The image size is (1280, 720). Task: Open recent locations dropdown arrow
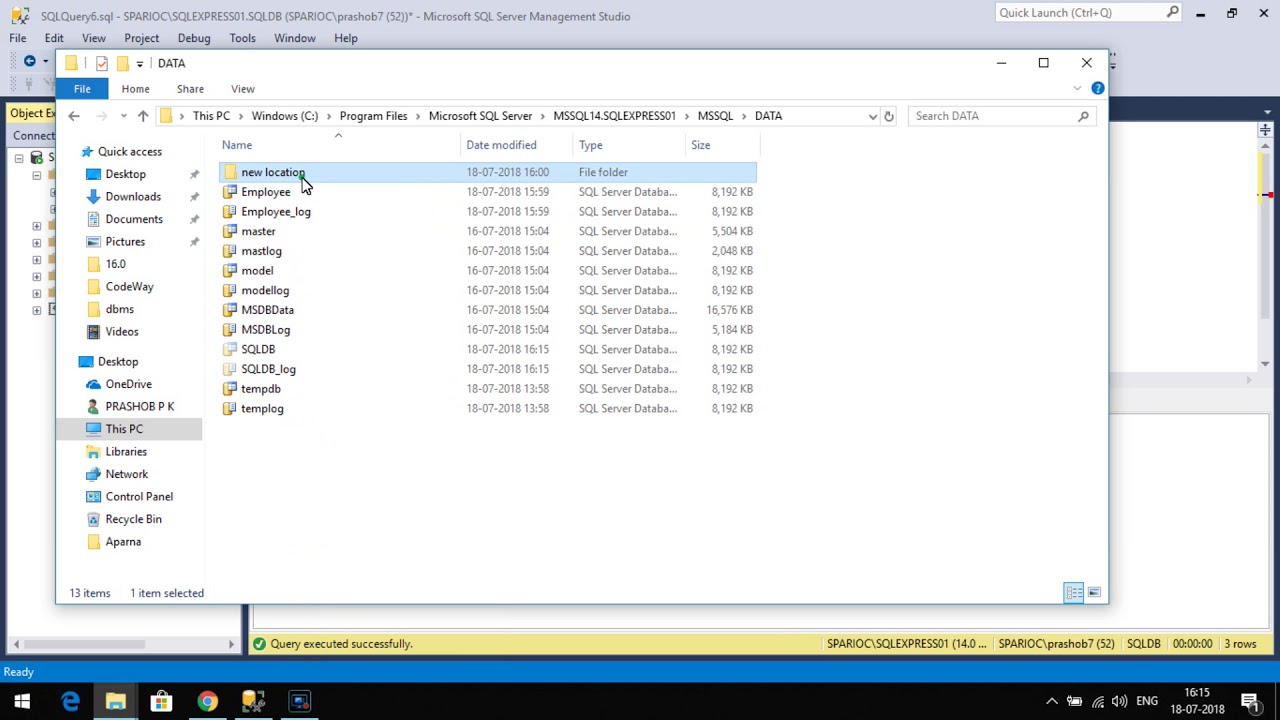tap(123, 116)
